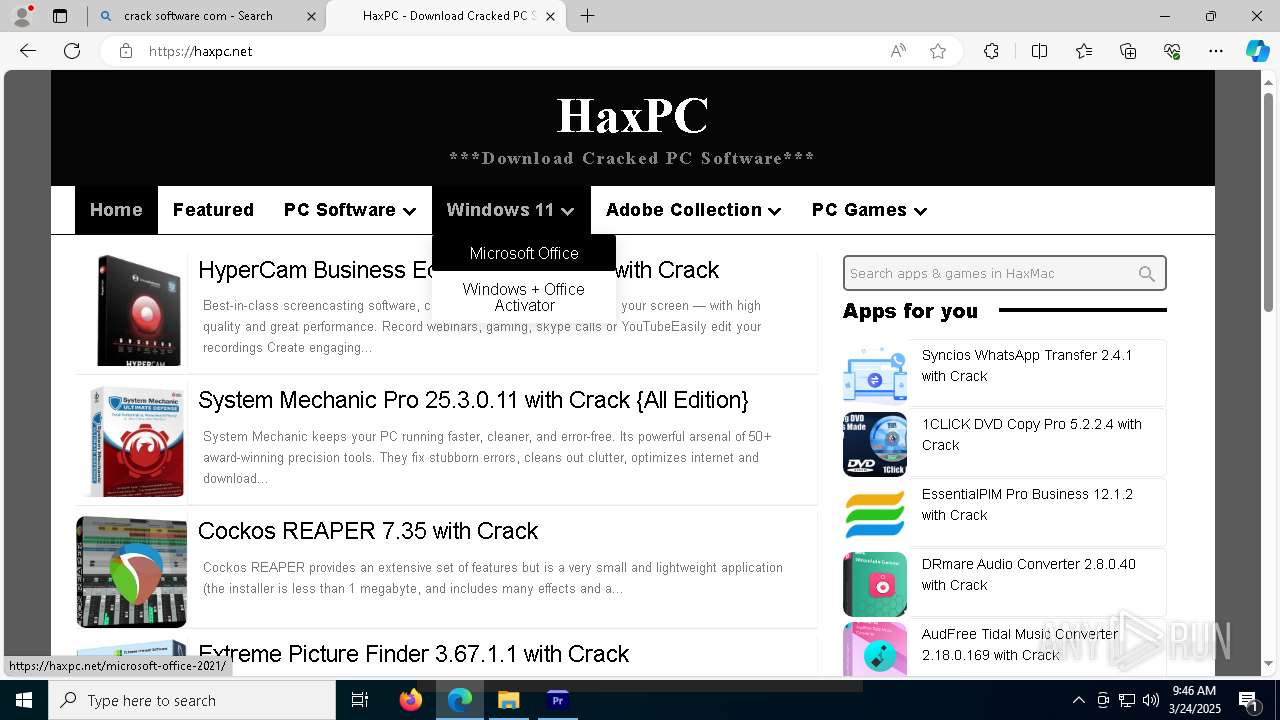Click the DRmare Audio Converter app icon

click(875, 584)
